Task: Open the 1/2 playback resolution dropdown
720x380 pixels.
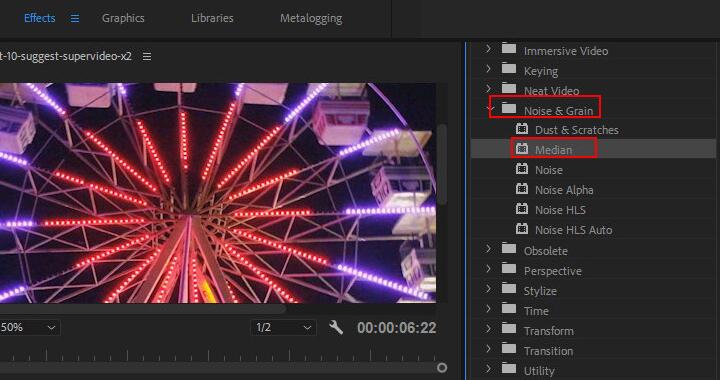Action: 283,328
